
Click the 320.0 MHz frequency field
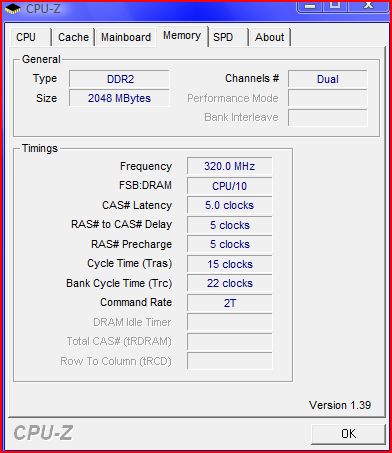229,166
